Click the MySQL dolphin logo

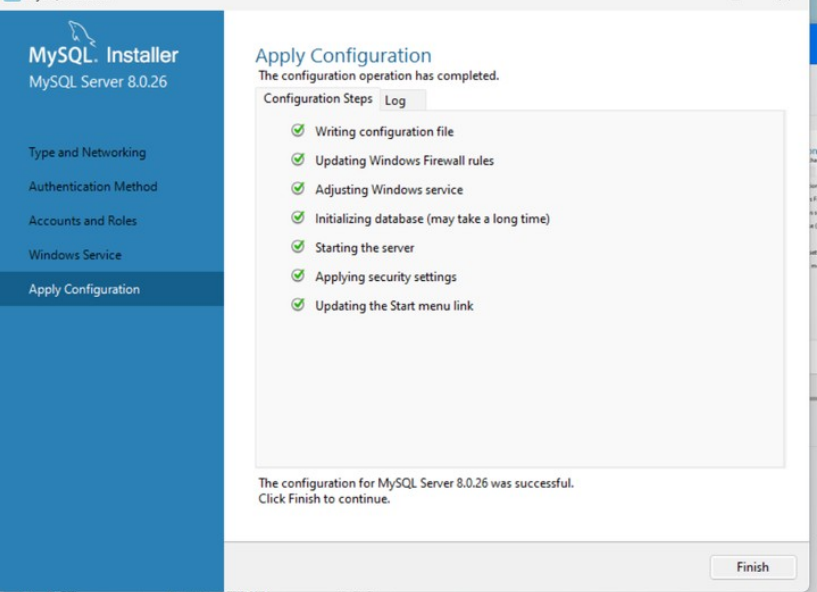pyautogui.click(x=82, y=33)
